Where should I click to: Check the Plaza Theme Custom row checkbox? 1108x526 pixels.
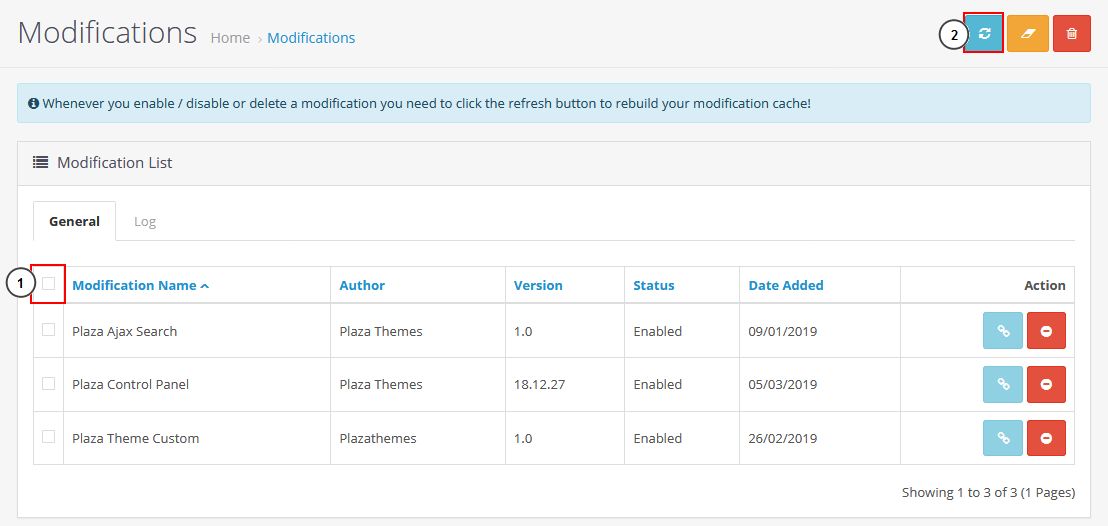pos(49,437)
